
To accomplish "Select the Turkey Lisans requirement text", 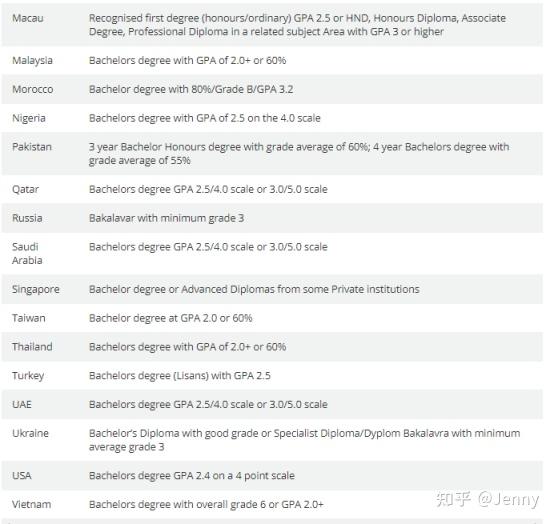I will (180, 375).
